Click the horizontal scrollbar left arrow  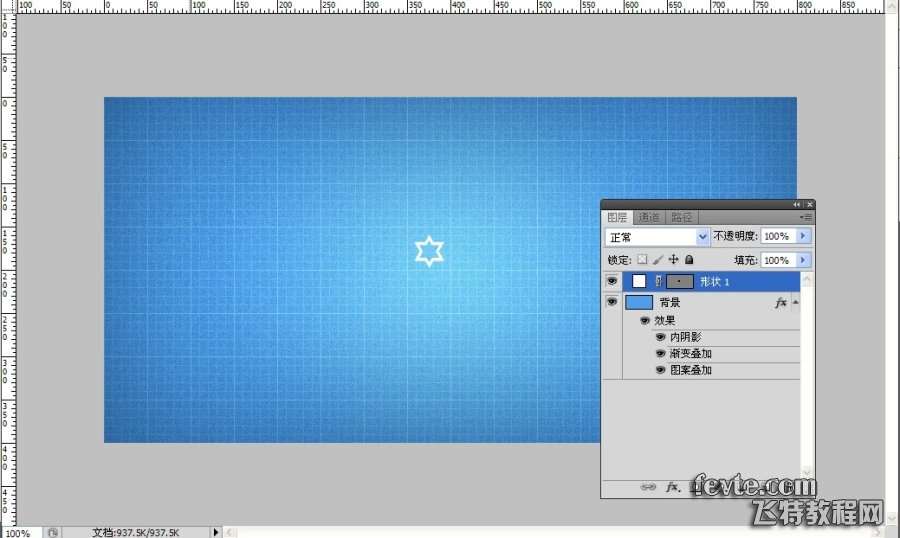(230, 533)
